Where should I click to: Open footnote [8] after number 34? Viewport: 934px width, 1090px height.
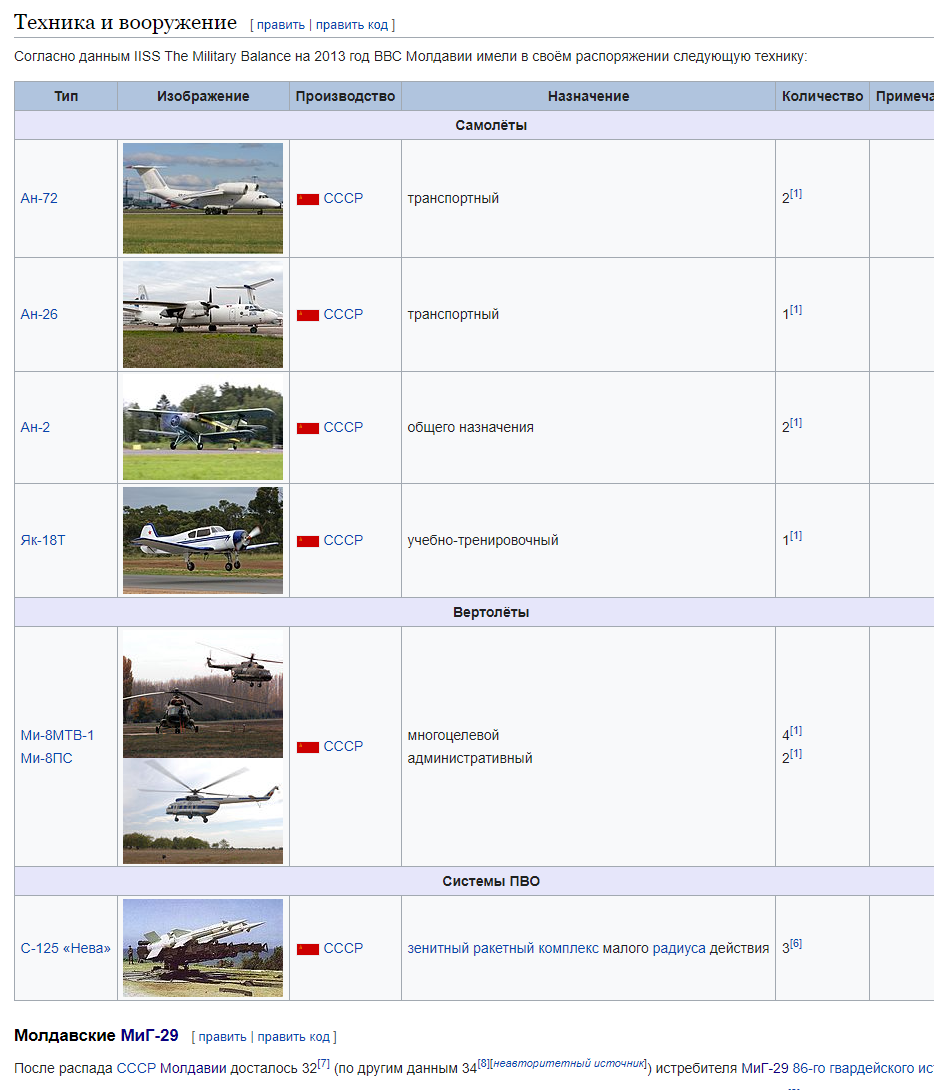(483, 1064)
